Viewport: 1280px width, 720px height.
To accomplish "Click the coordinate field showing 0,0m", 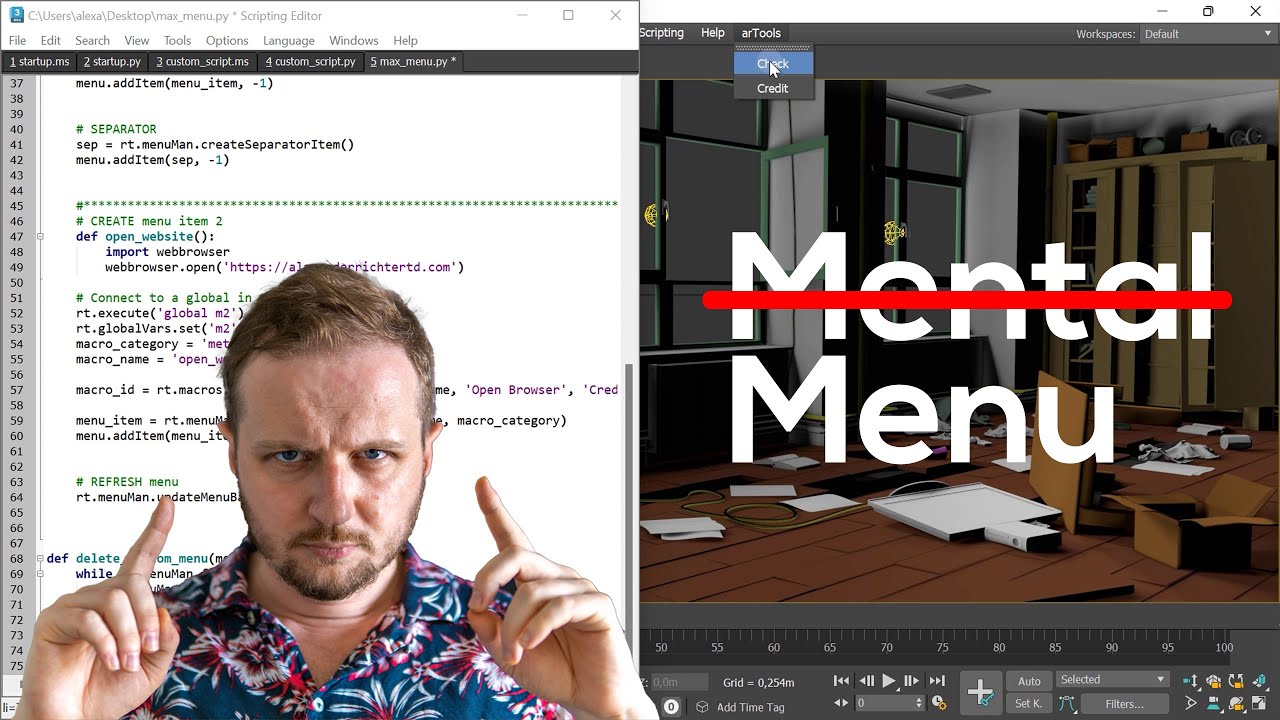I will [x=680, y=682].
